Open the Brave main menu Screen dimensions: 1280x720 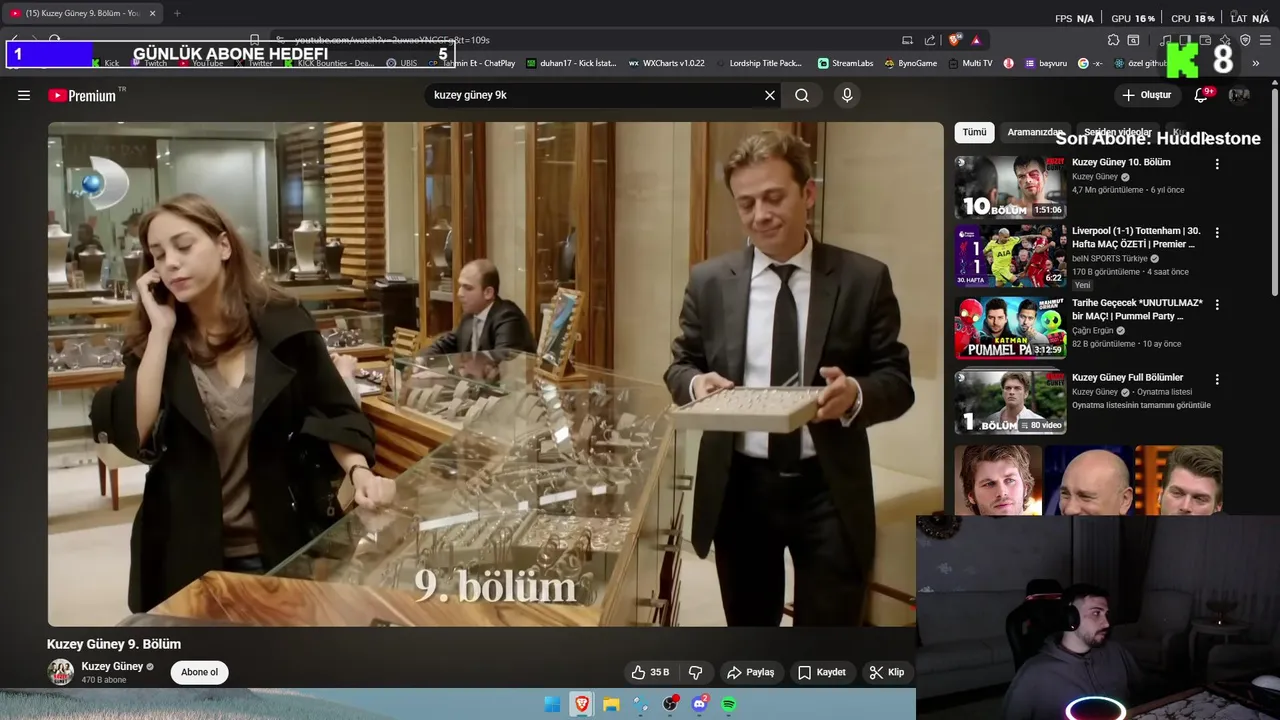[1266, 40]
